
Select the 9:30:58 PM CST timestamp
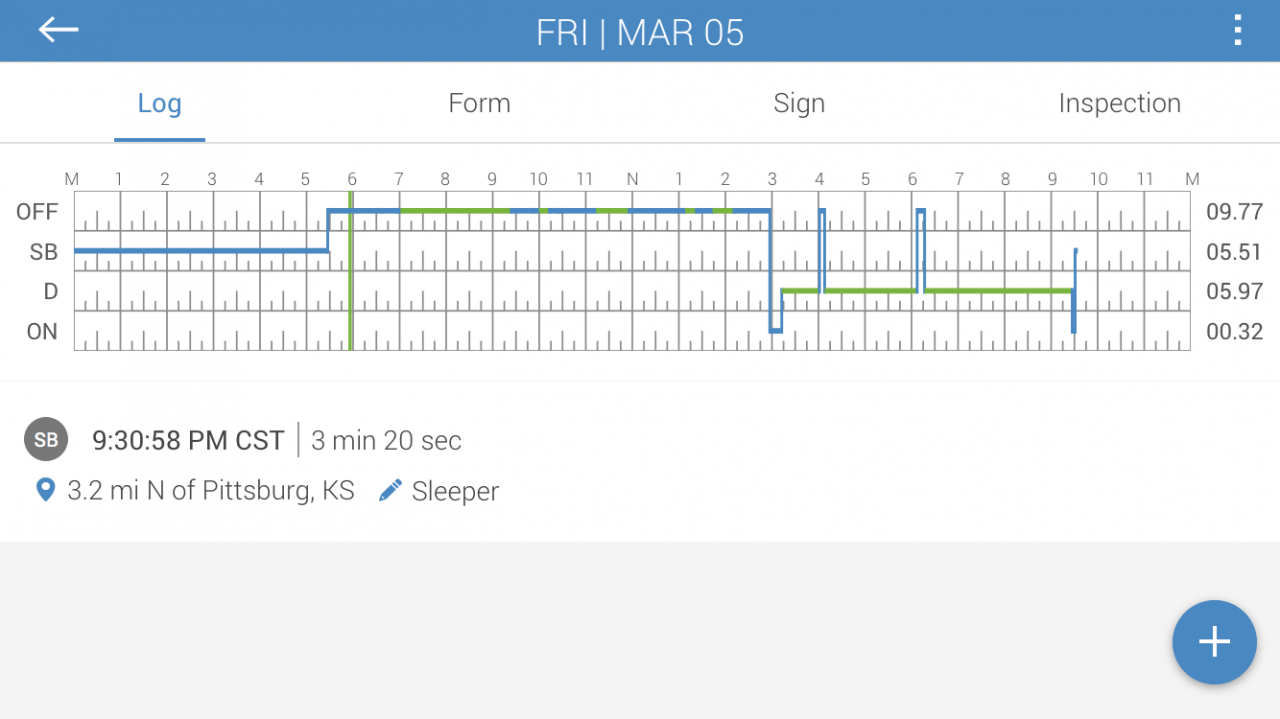188,440
